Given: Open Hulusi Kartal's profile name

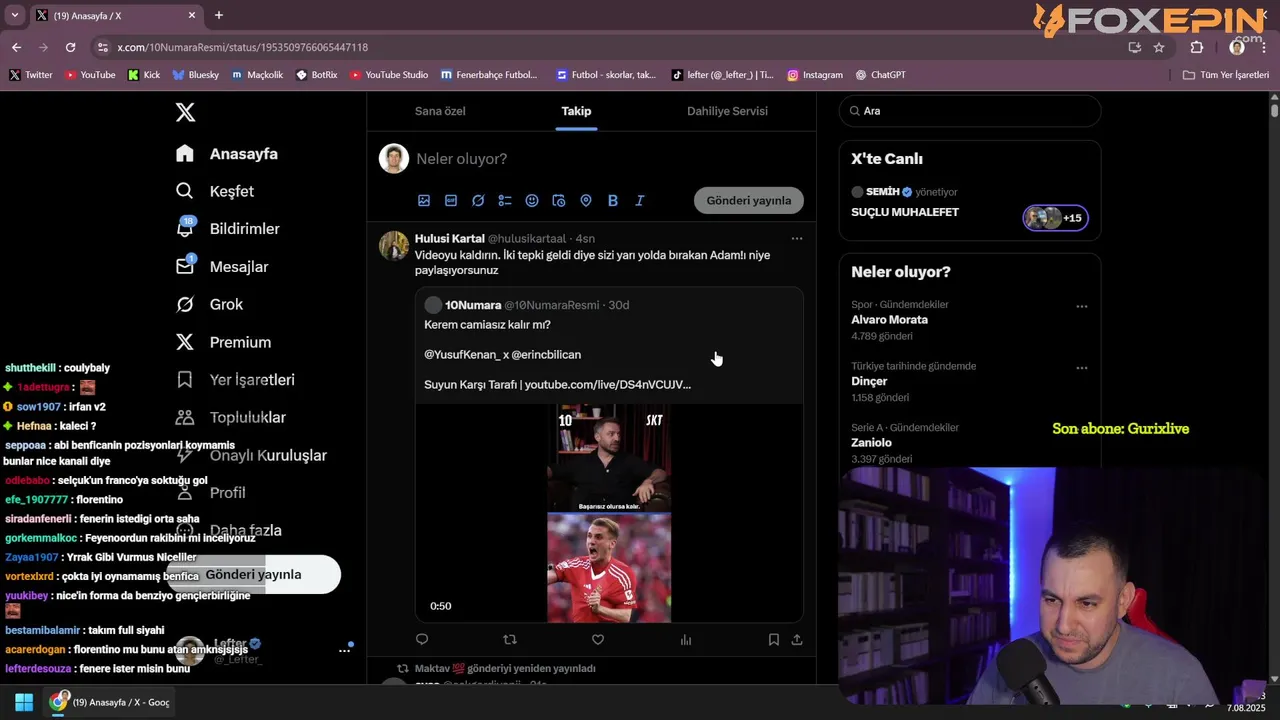Looking at the screenshot, I should [x=450, y=239].
